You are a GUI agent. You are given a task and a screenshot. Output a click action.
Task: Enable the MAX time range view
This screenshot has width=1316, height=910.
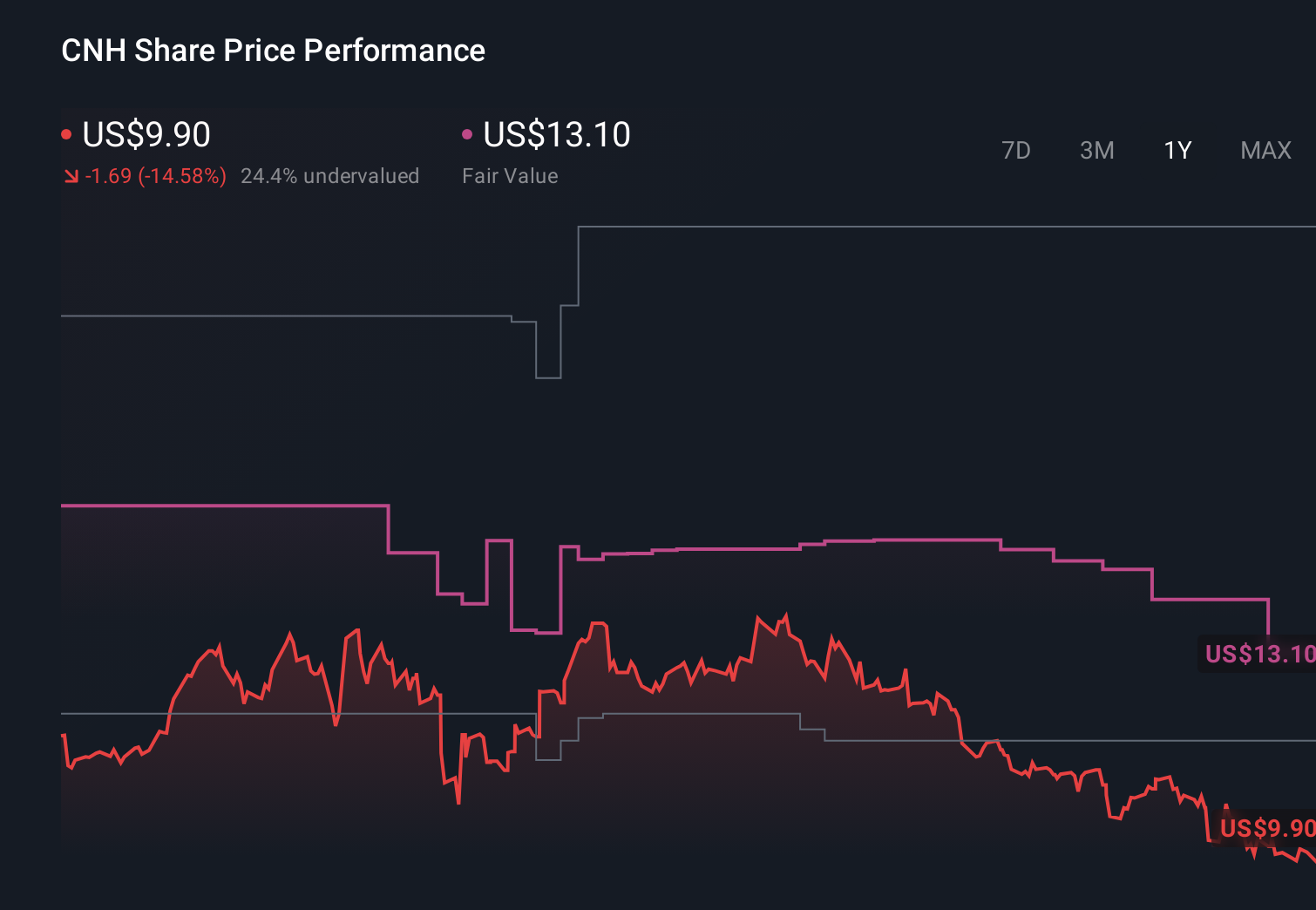click(1265, 150)
